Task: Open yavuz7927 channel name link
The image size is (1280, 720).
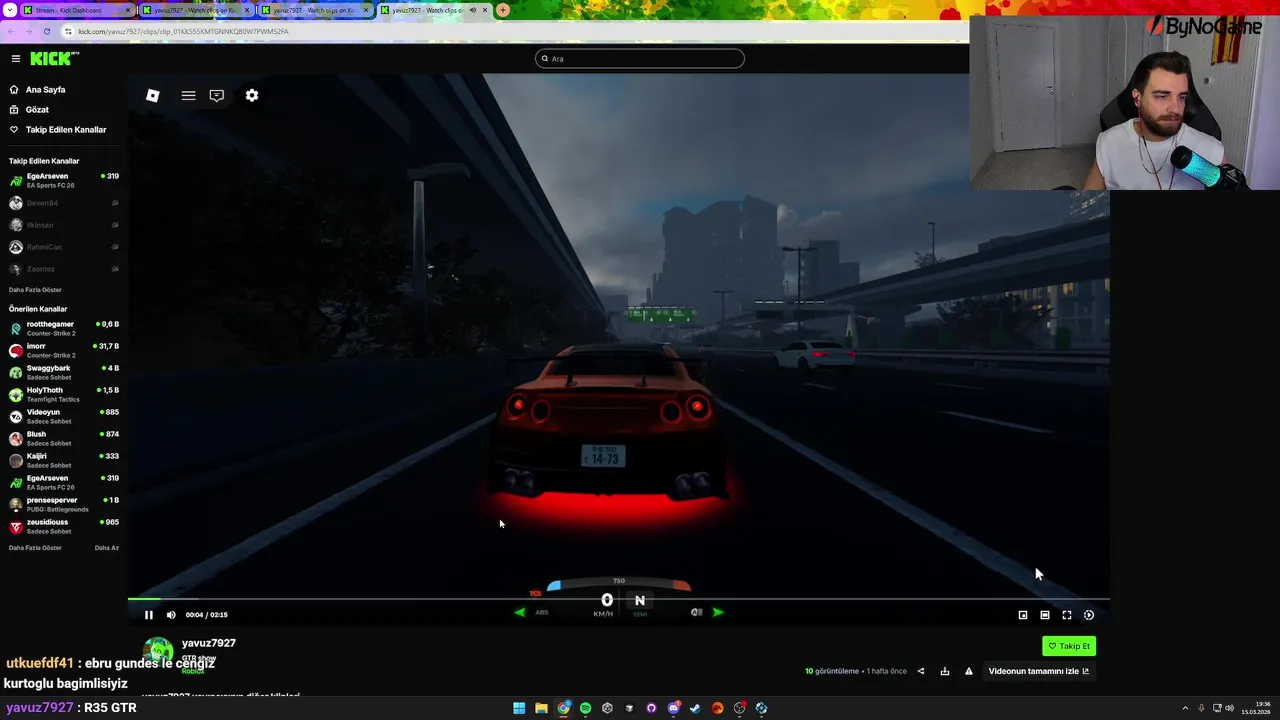Action: click(209, 643)
